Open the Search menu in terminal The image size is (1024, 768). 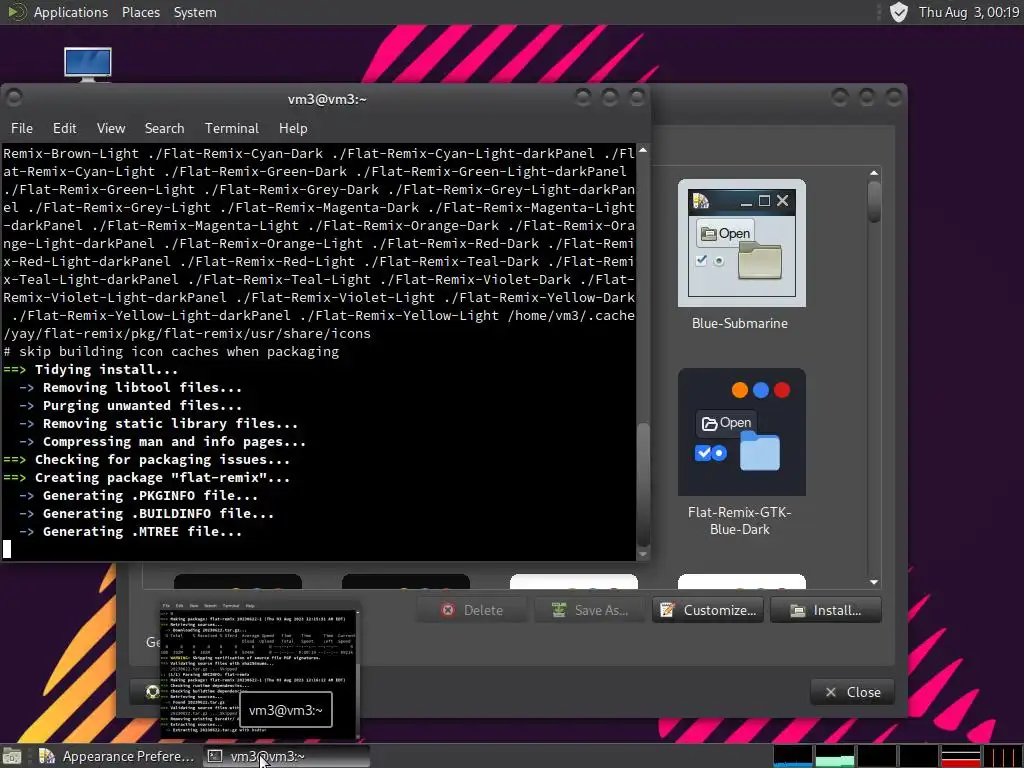pyautogui.click(x=165, y=128)
